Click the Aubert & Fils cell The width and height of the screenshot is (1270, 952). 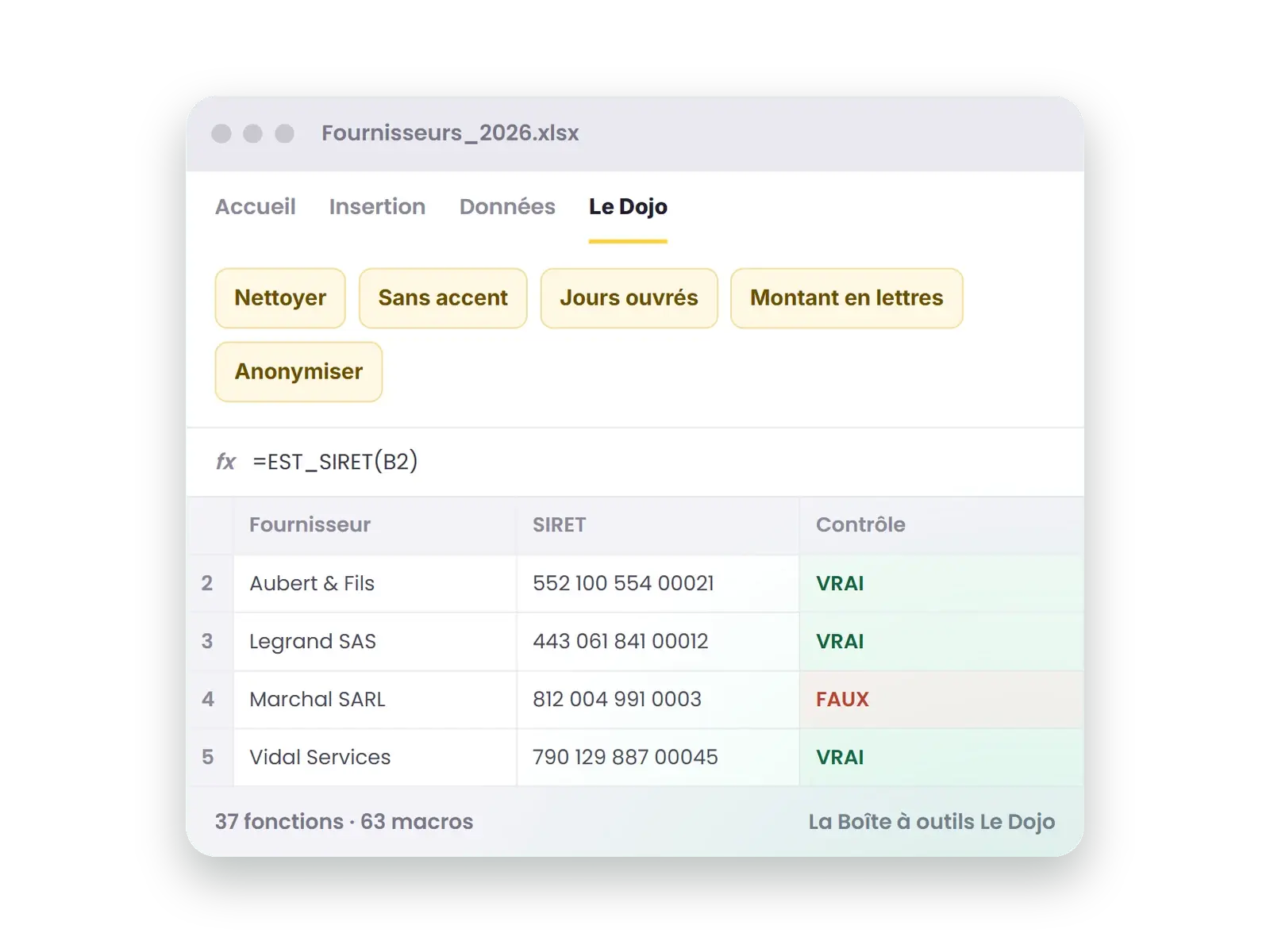tap(375, 583)
